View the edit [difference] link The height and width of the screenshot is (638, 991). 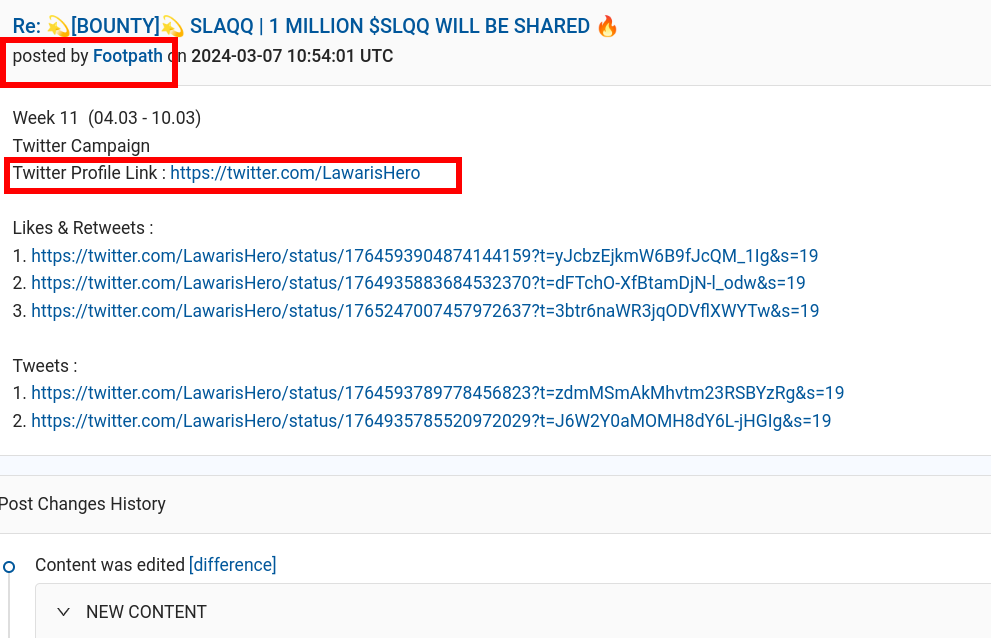[x=233, y=565]
